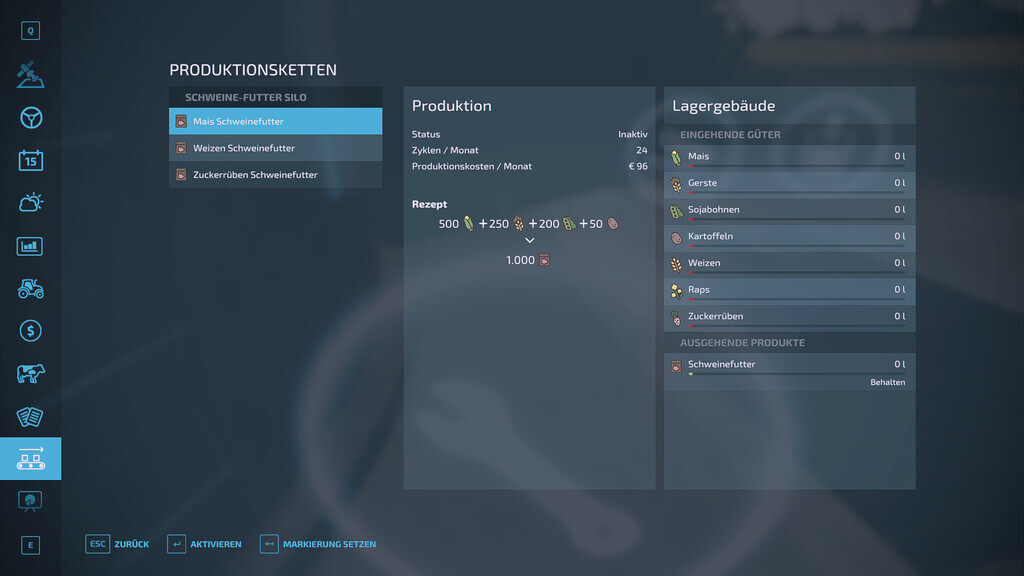The width and height of the screenshot is (1024, 576).
Task: Open the contracts papers icon
Action: point(30,417)
